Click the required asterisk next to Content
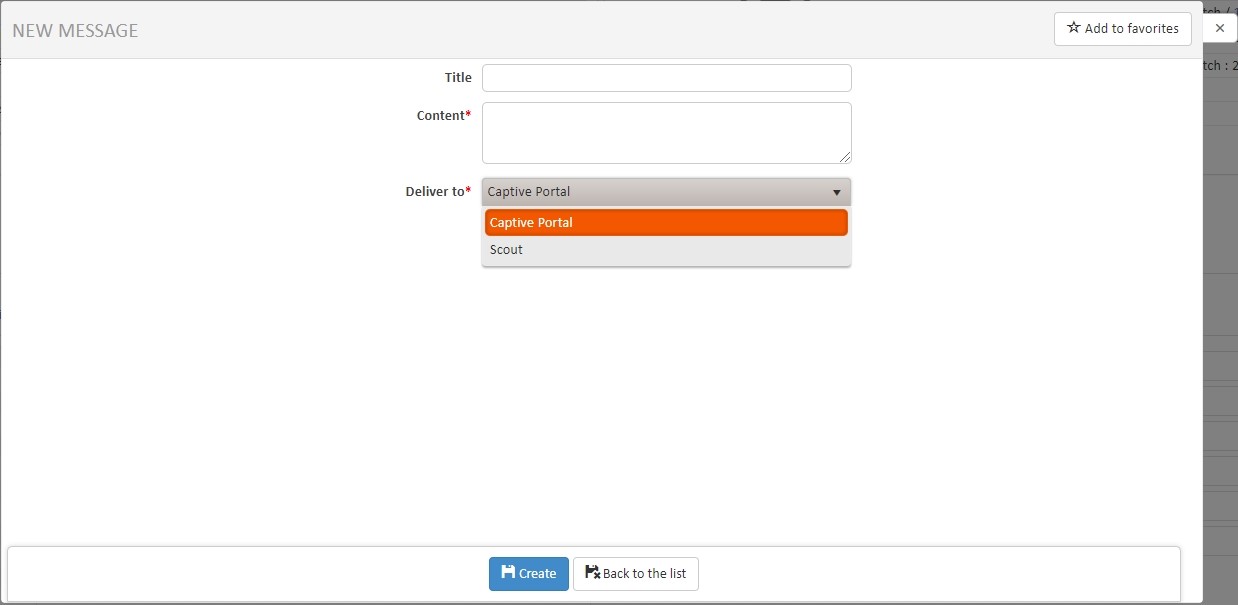The image size is (1238, 605). coord(468,112)
